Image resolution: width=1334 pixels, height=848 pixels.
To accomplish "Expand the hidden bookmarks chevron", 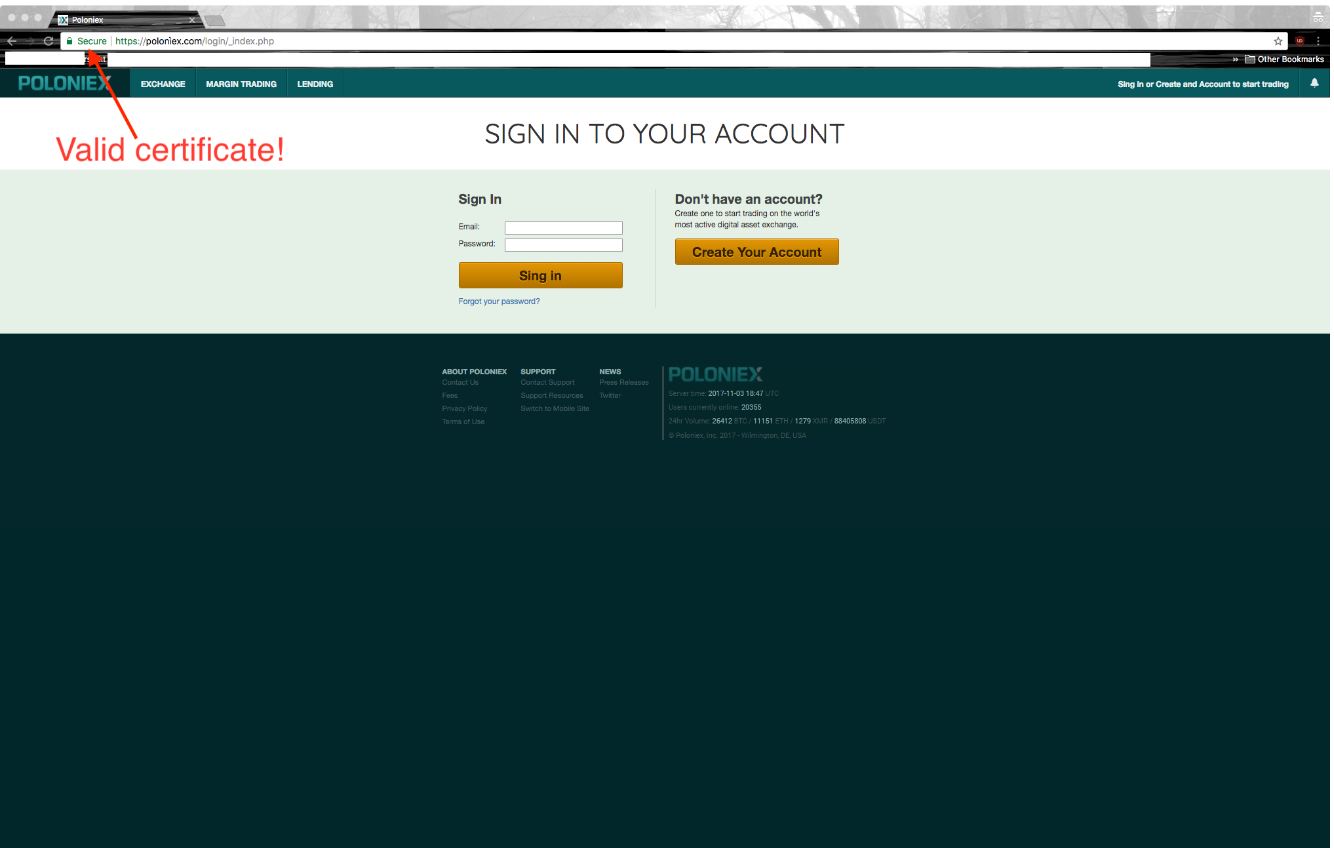I will click(1235, 59).
